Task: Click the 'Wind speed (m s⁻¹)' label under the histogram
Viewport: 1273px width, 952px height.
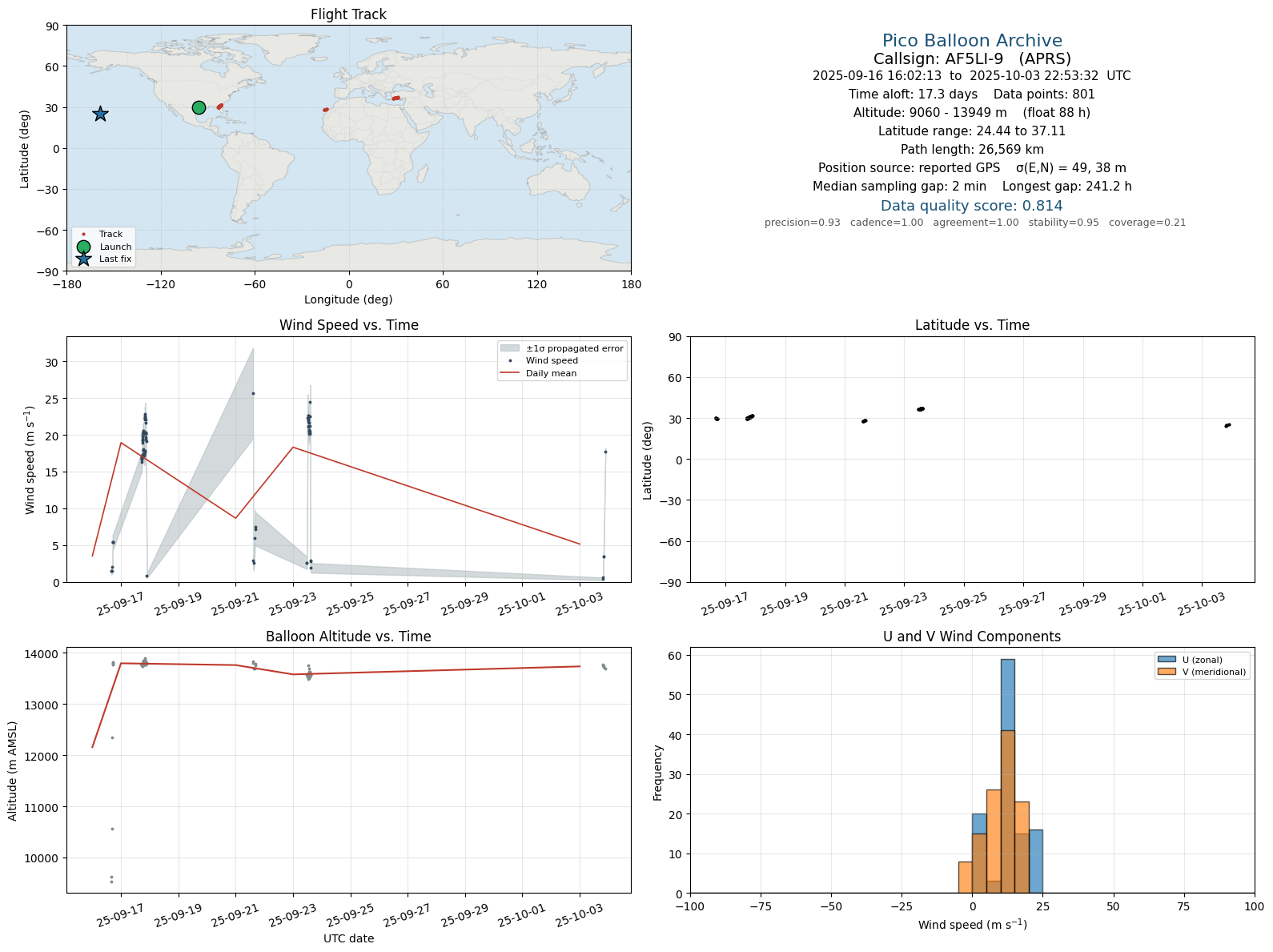Action: (x=972, y=925)
